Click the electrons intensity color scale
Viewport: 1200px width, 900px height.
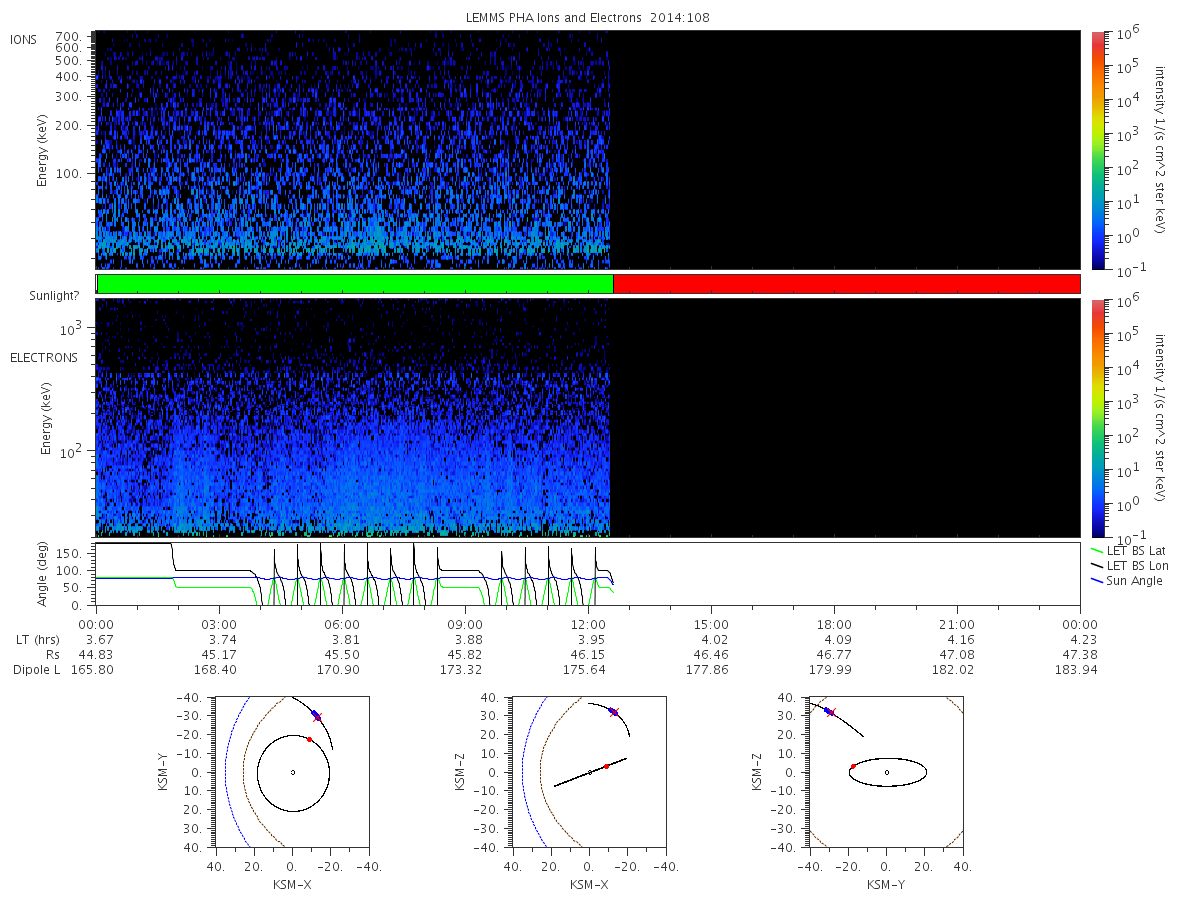(x=1097, y=418)
